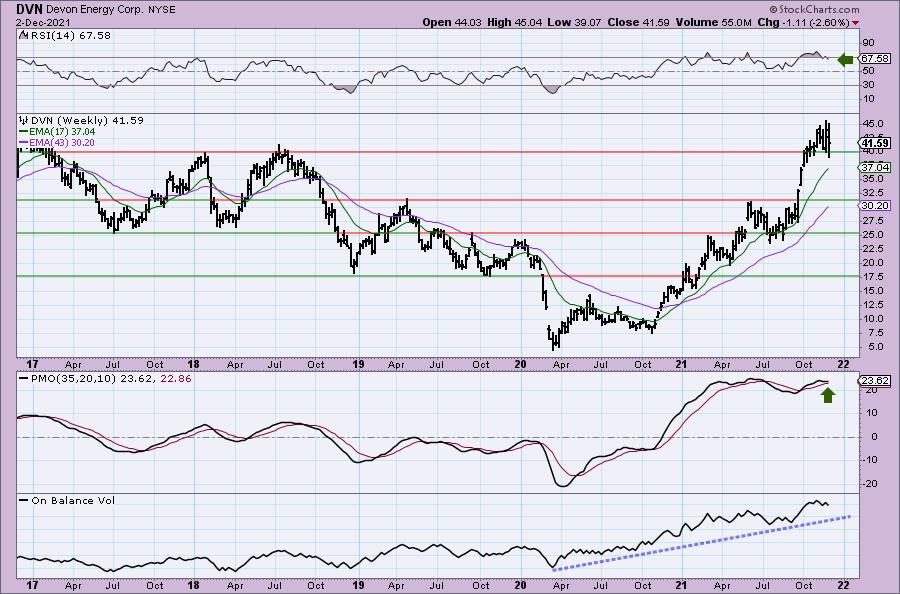Click the 22 year label on the bottom axis

tap(843, 585)
